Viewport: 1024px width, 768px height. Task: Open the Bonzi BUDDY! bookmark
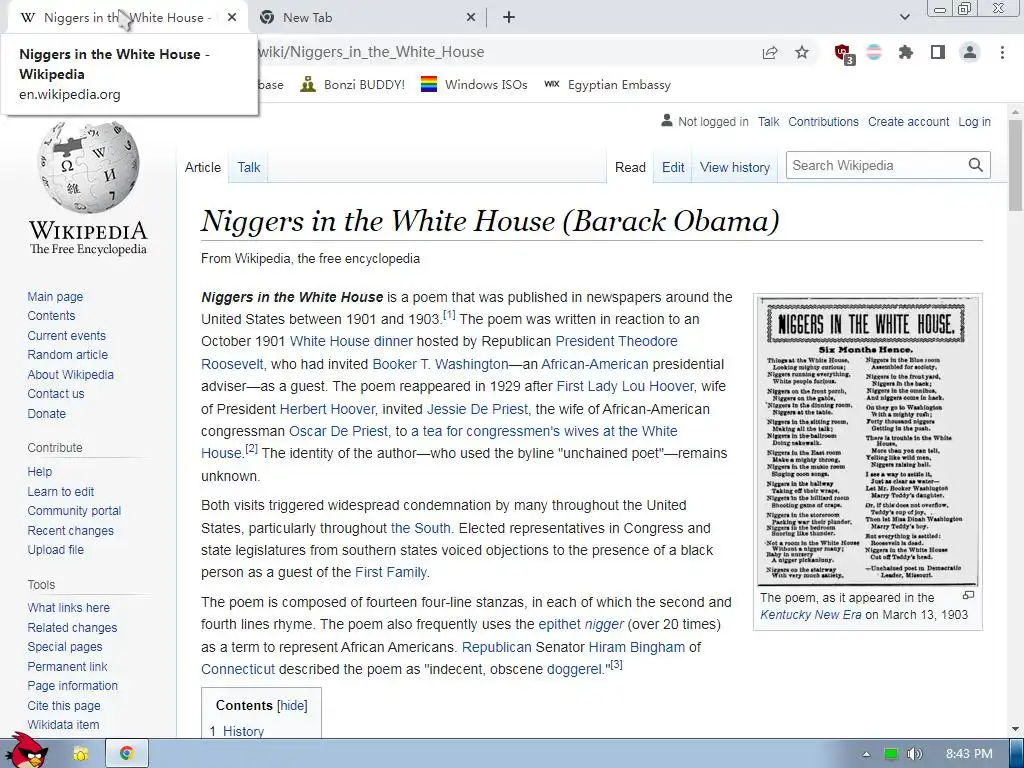[x=353, y=84]
